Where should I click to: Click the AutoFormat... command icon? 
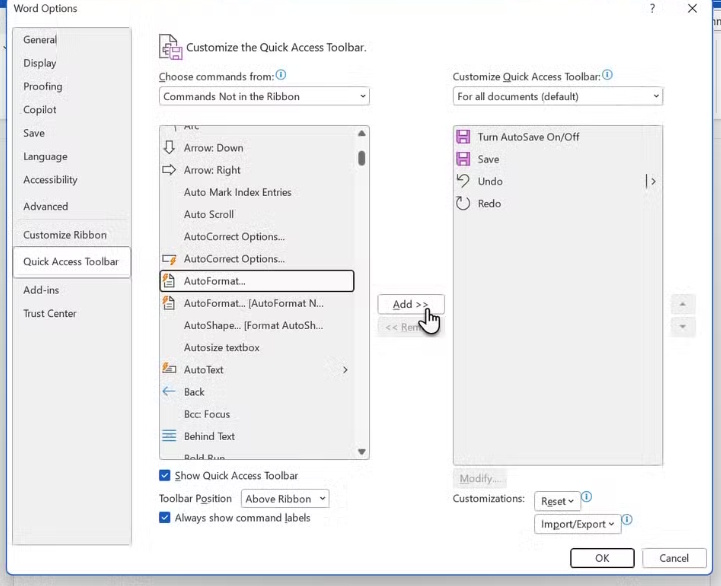(x=169, y=281)
